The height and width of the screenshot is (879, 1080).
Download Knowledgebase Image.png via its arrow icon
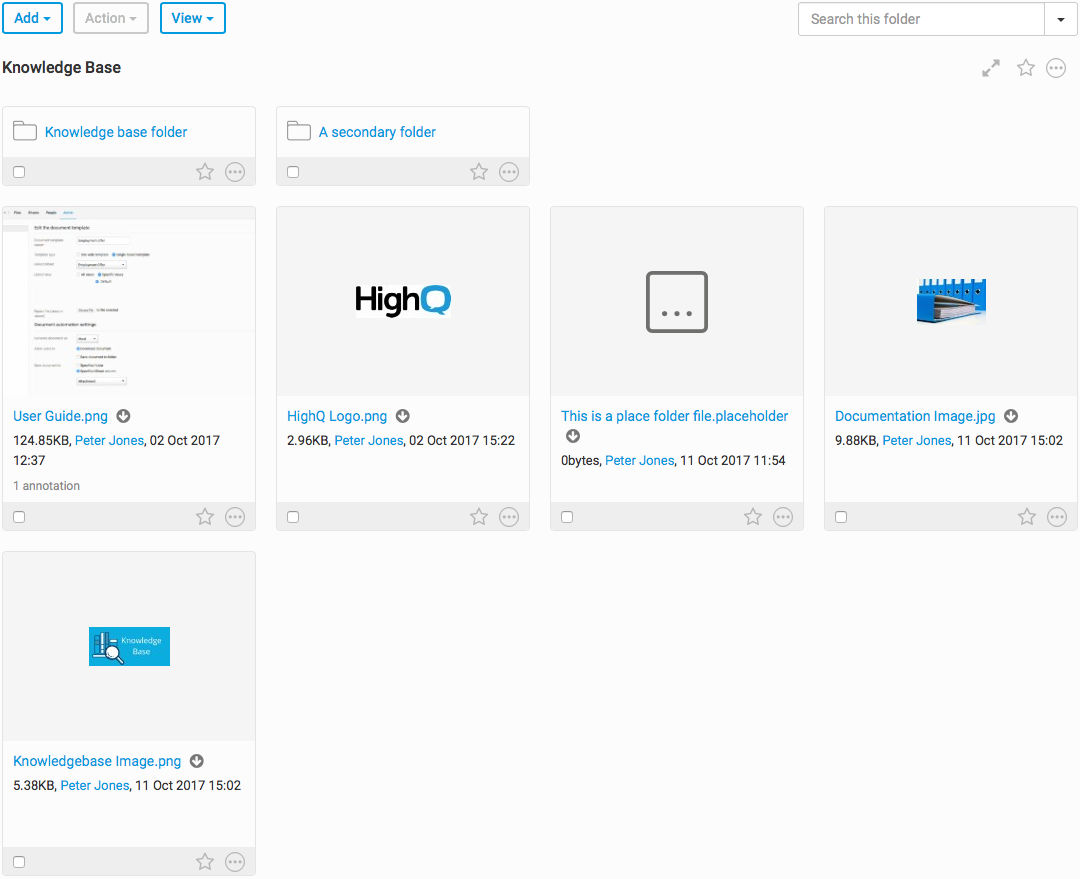[196, 761]
